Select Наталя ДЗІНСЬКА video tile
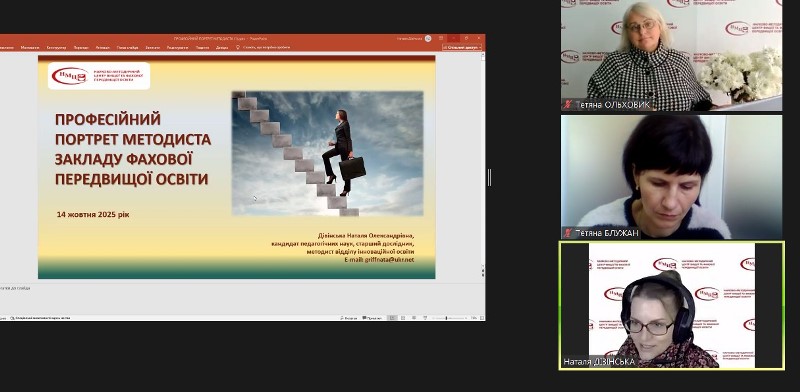The height and width of the screenshot is (392, 800). point(671,305)
